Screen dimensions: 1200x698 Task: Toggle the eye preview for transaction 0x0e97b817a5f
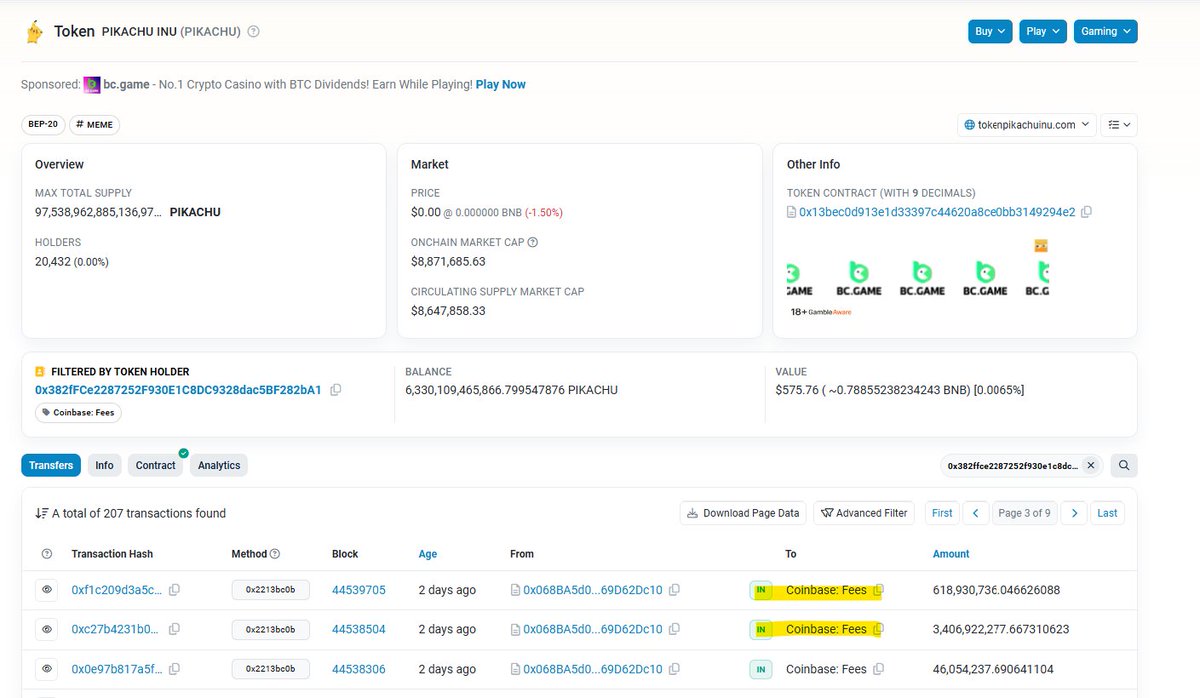47,669
